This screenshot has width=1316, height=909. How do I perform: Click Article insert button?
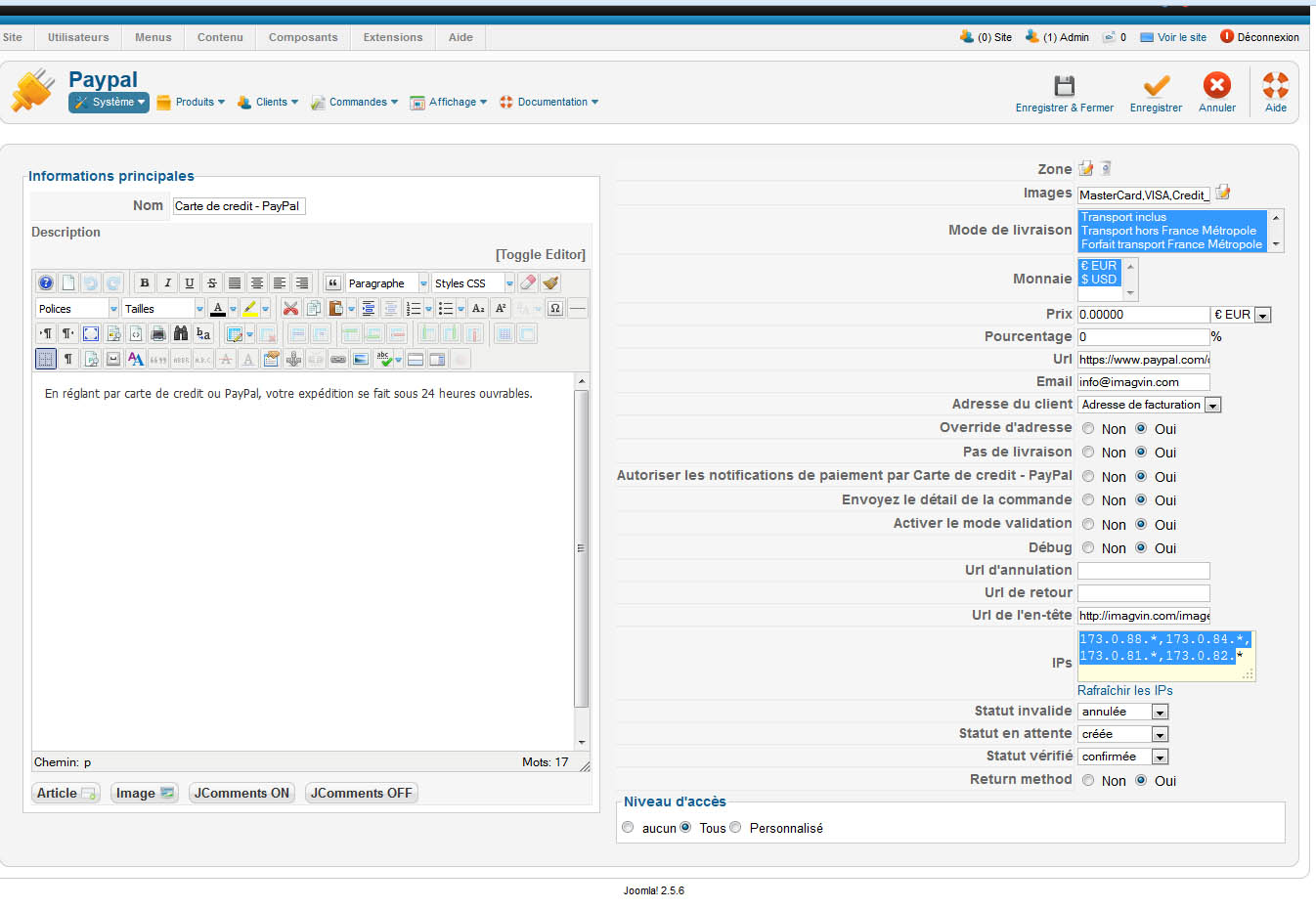[x=66, y=793]
